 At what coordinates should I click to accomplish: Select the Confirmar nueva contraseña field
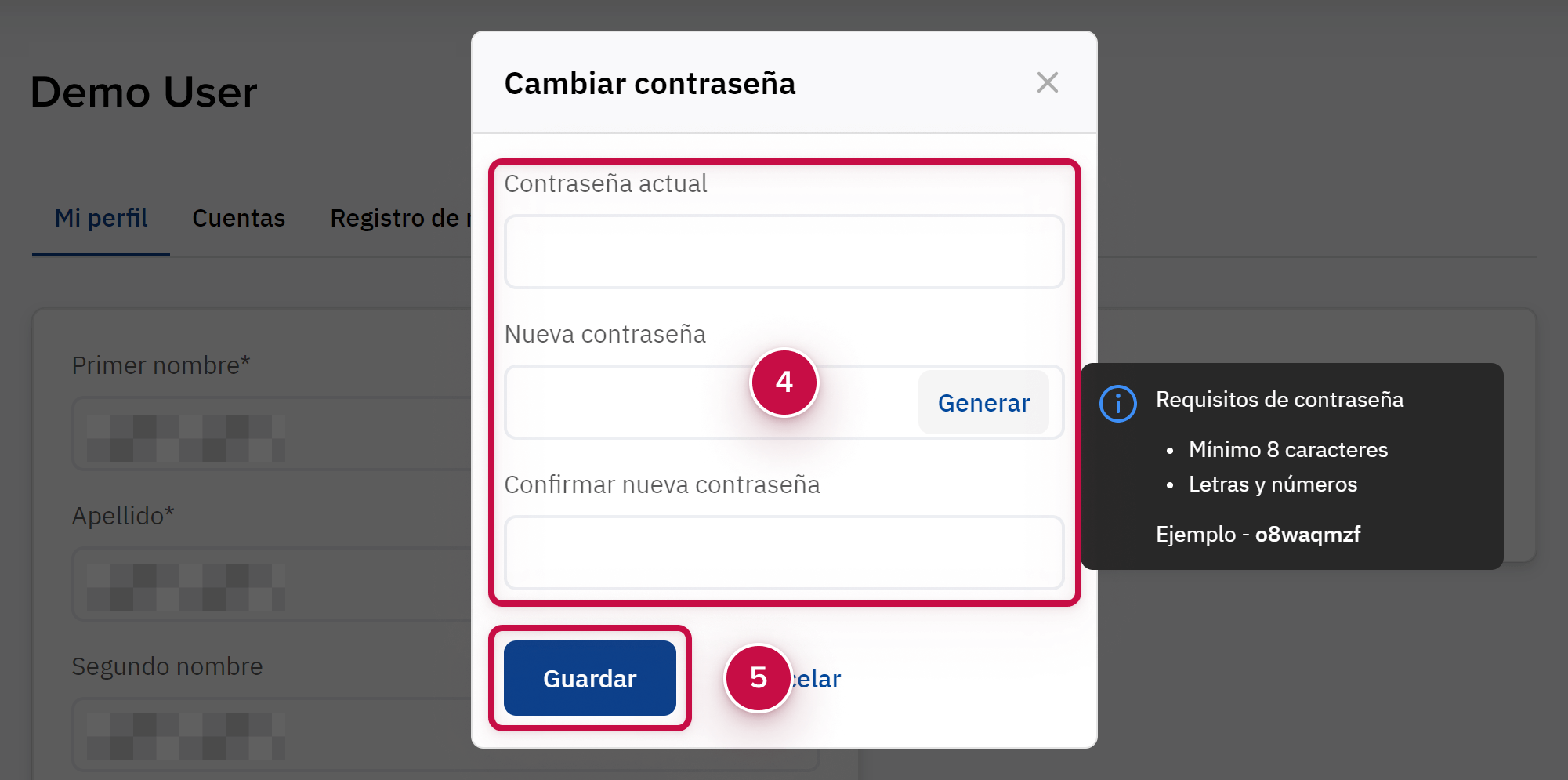click(784, 553)
